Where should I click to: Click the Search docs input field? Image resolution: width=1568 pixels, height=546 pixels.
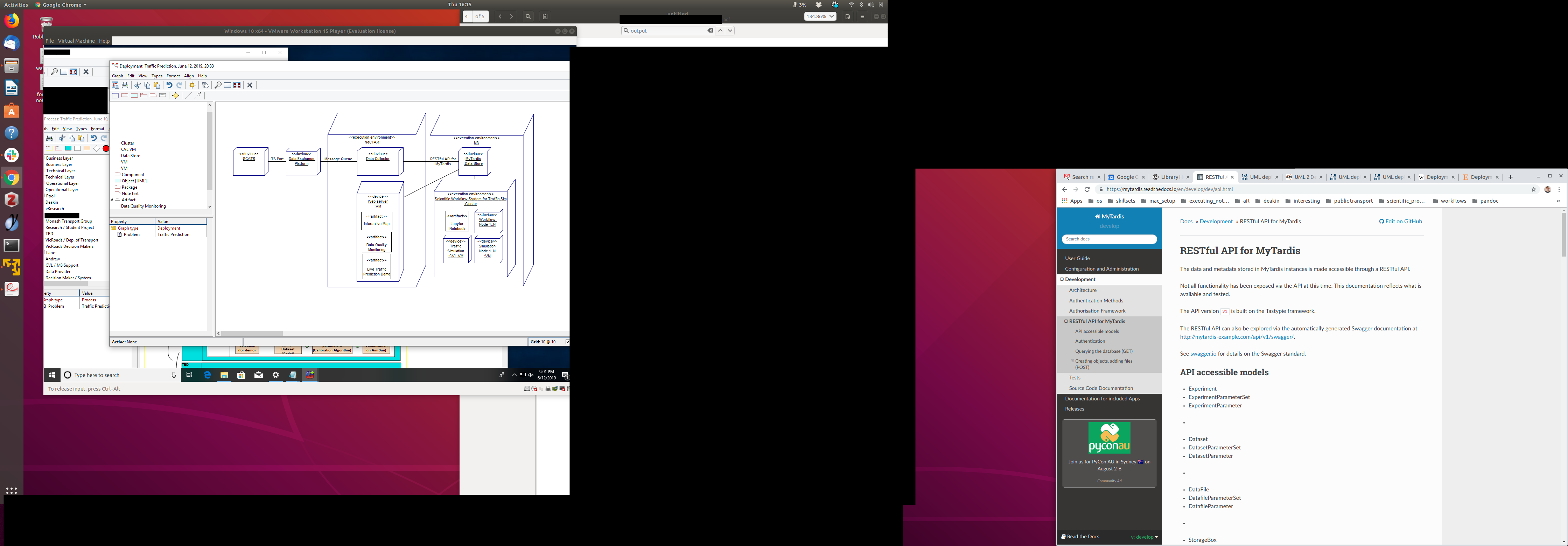1109,239
